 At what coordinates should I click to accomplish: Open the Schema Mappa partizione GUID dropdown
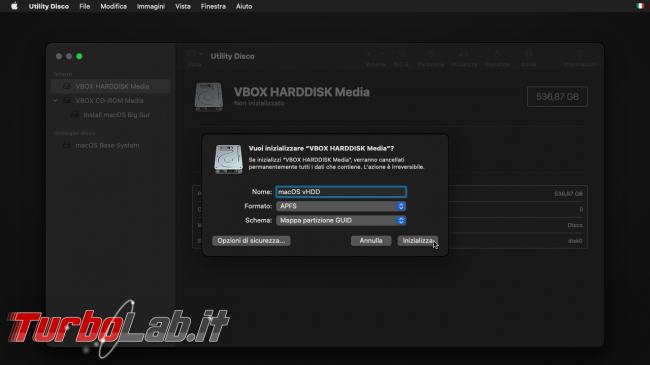click(x=341, y=220)
